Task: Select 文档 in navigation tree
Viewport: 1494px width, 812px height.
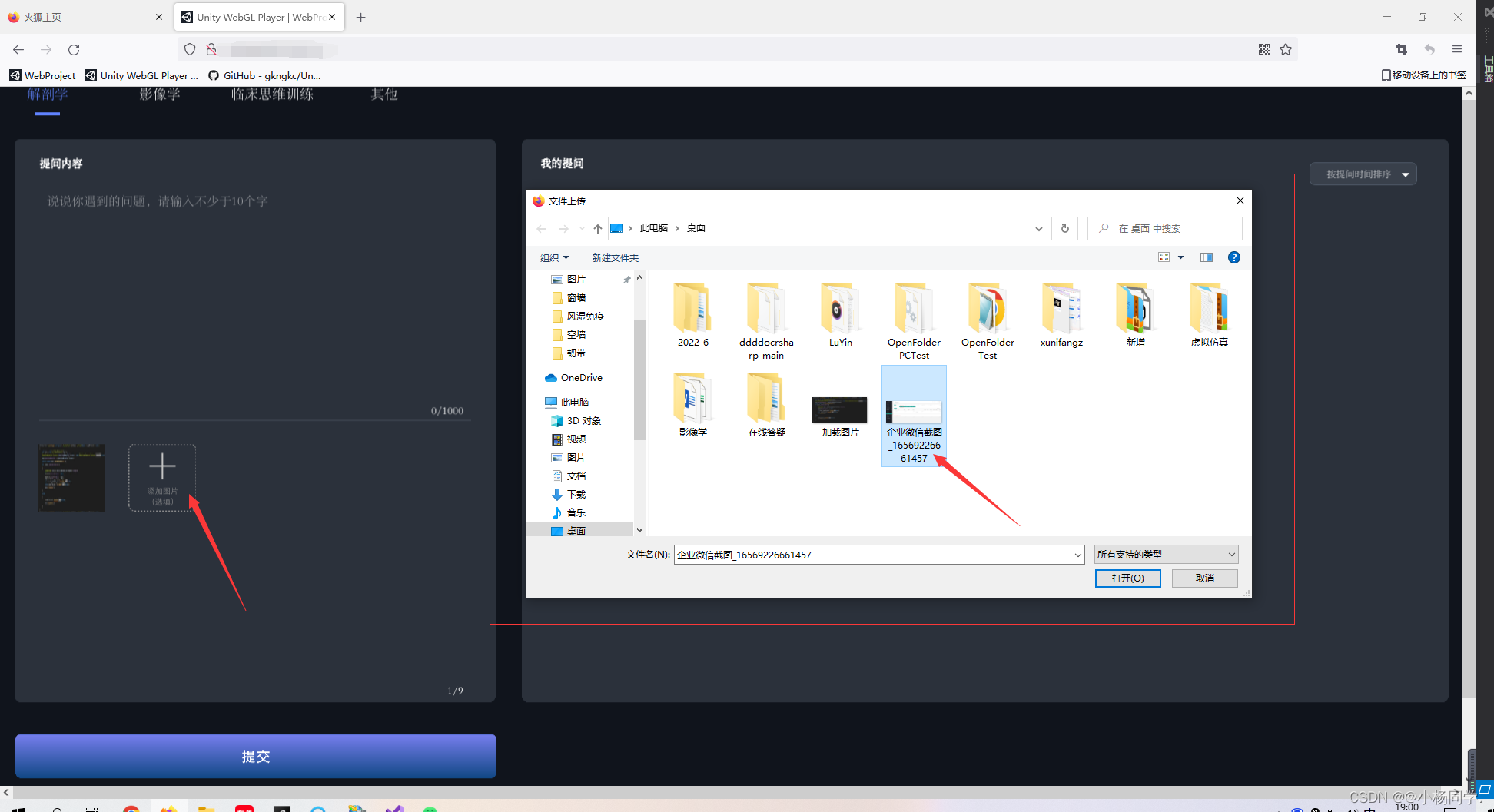Action: click(x=576, y=476)
